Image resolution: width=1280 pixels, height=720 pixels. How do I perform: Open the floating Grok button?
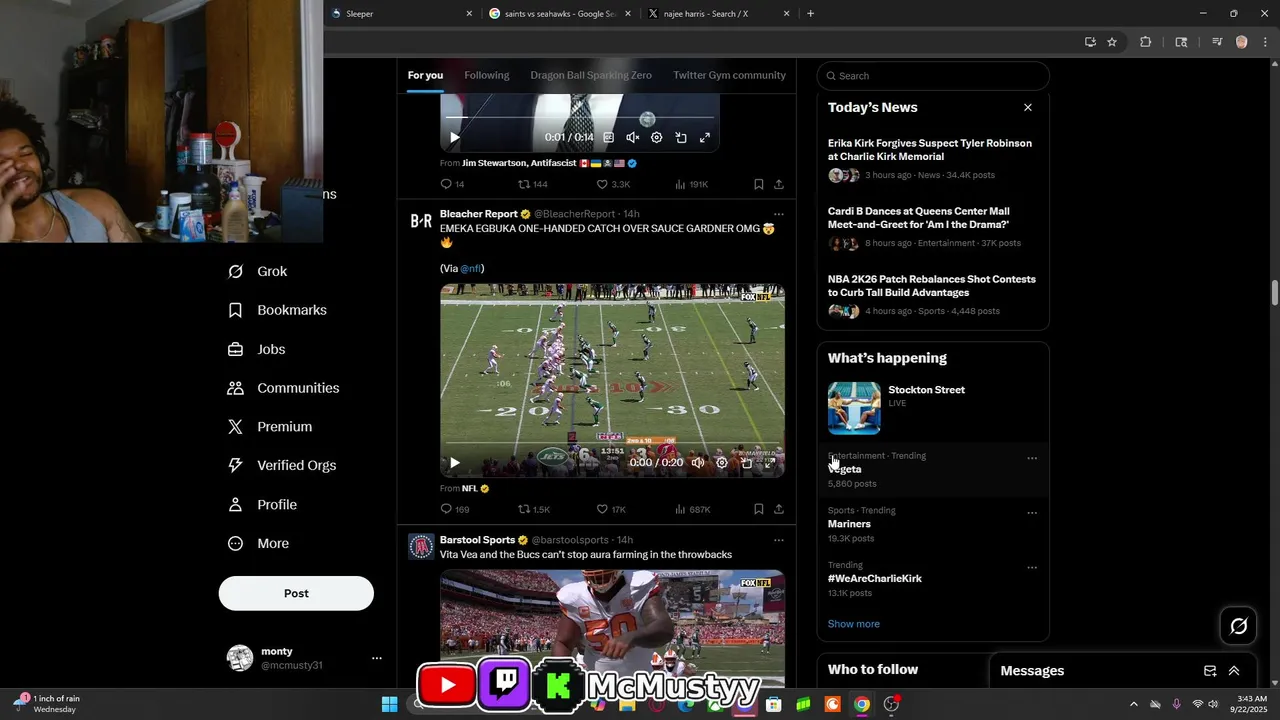pyautogui.click(x=1239, y=626)
